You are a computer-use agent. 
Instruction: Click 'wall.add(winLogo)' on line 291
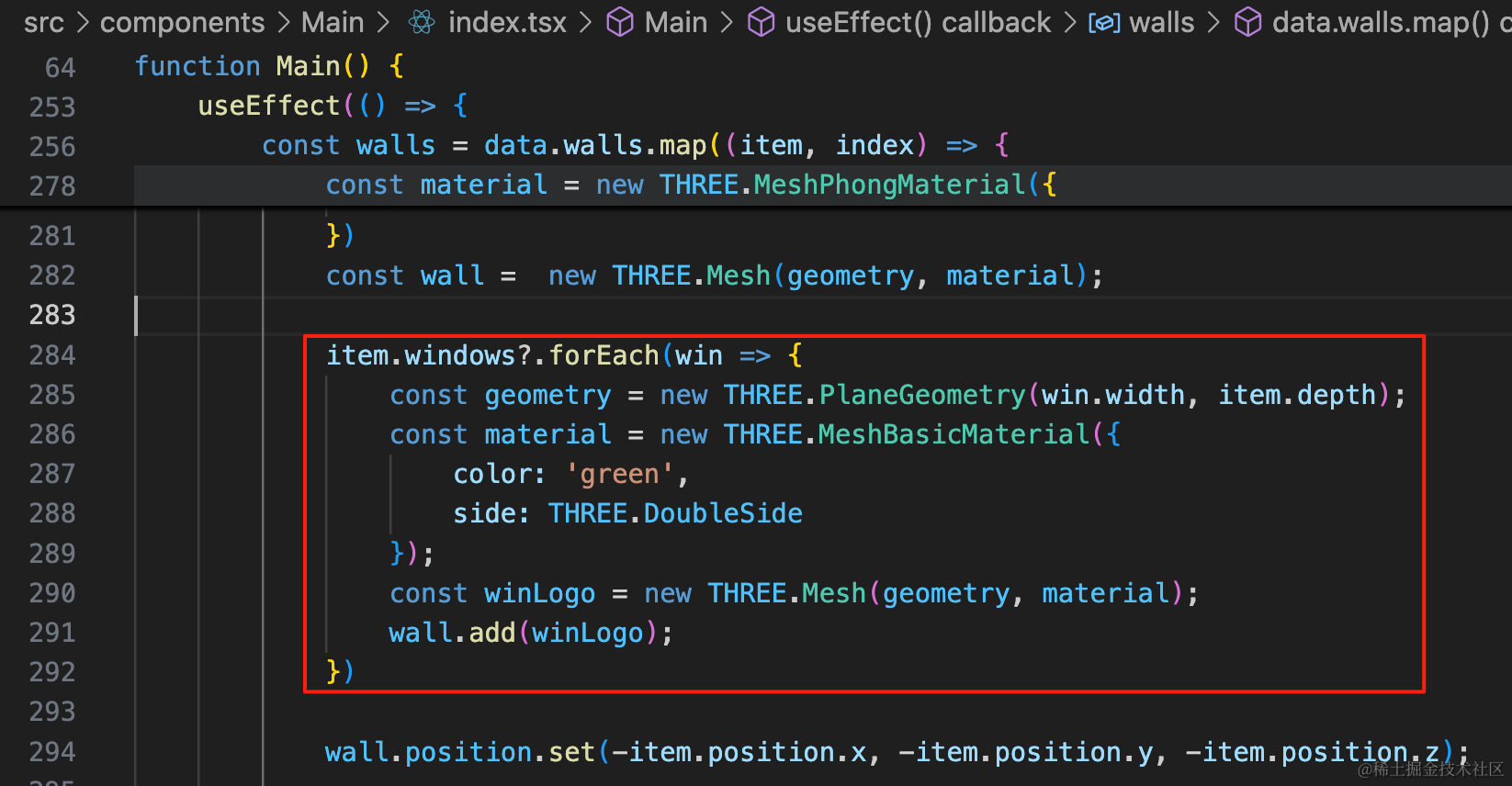point(524,633)
